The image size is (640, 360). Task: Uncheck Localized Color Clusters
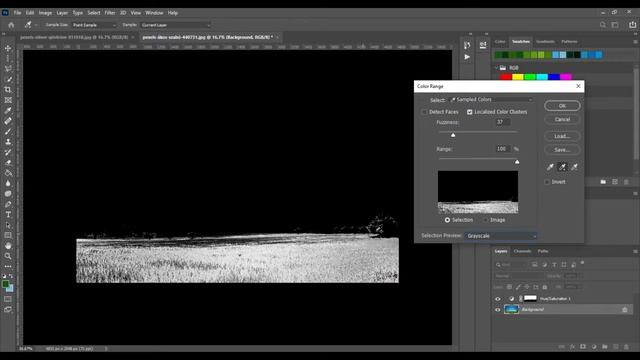click(x=469, y=112)
